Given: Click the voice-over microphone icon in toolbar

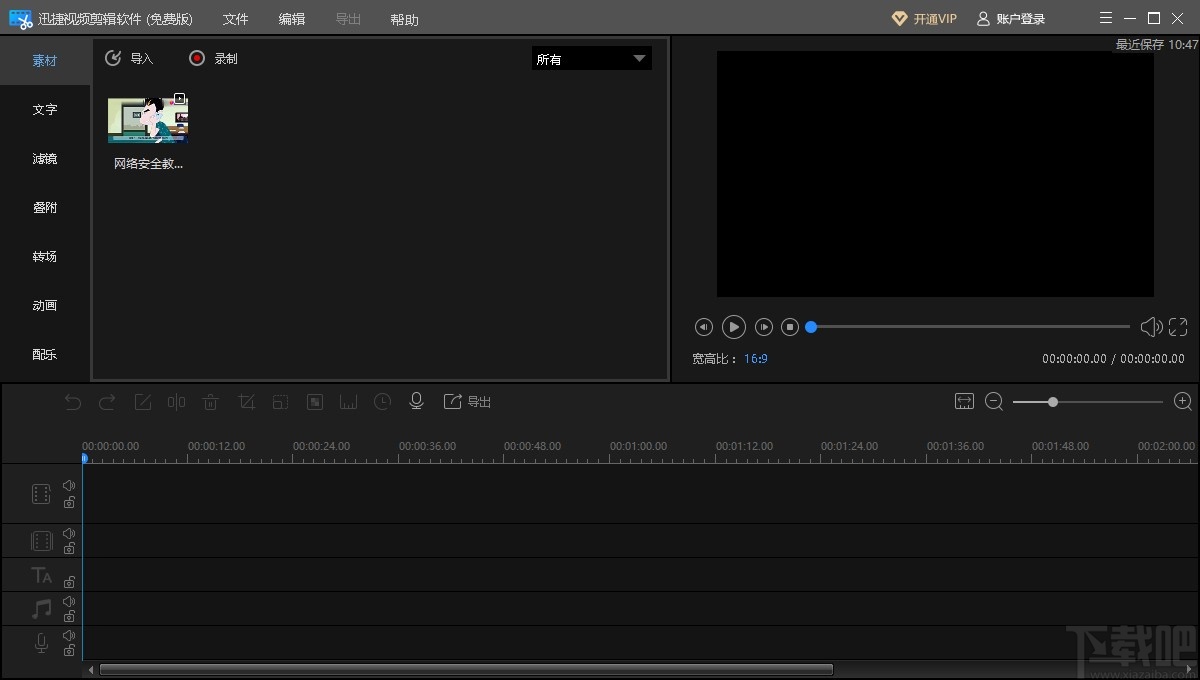Looking at the screenshot, I should 417,401.
